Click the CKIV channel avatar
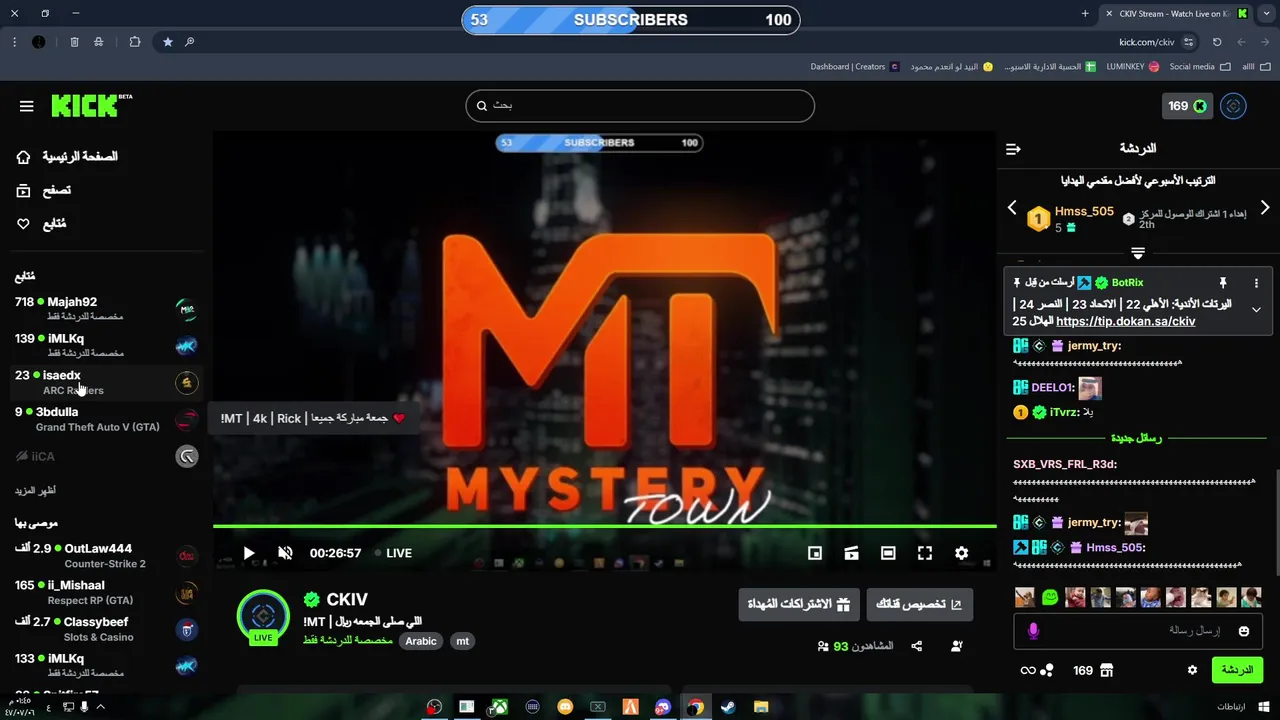 [263, 616]
